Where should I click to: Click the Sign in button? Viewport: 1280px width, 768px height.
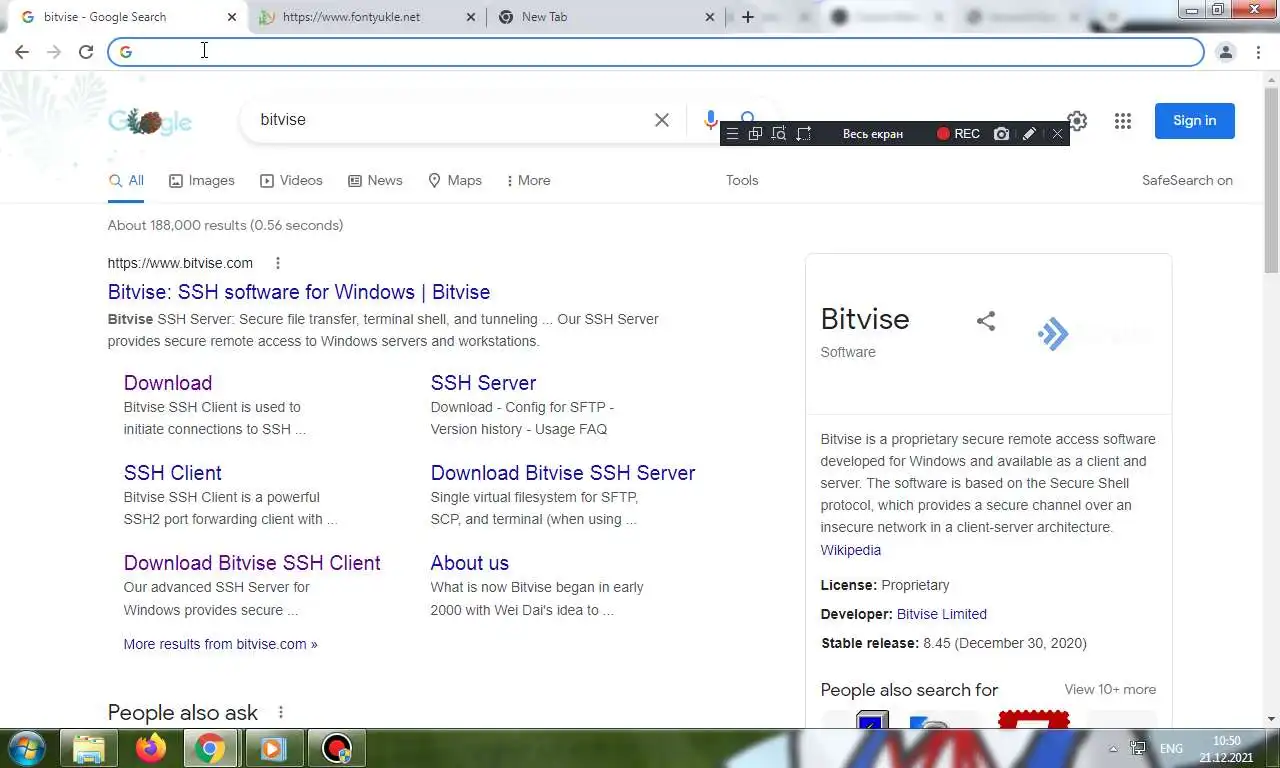click(x=1195, y=121)
